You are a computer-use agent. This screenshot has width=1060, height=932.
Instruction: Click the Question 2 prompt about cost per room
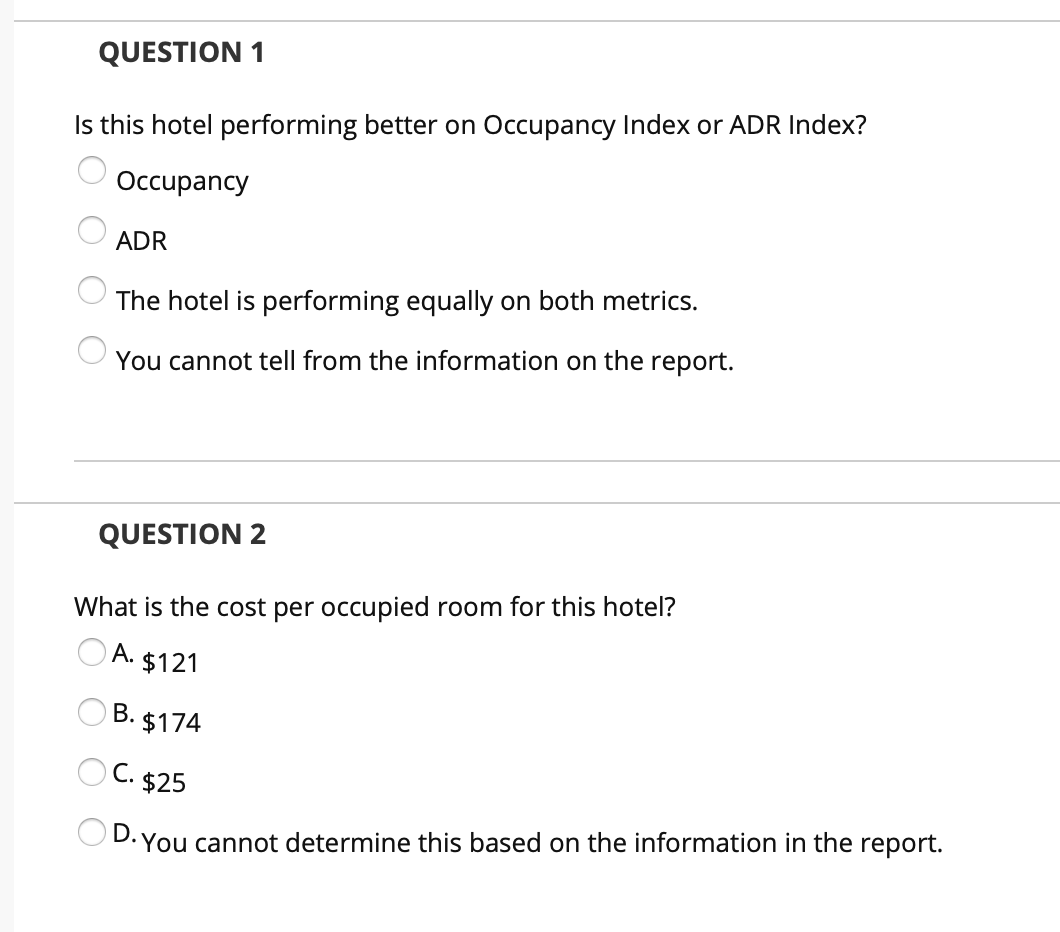376,606
